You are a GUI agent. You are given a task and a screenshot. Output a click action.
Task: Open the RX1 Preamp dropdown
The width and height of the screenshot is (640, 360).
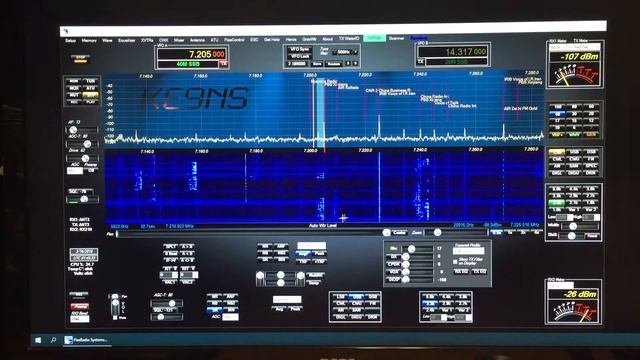click(x=91, y=171)
